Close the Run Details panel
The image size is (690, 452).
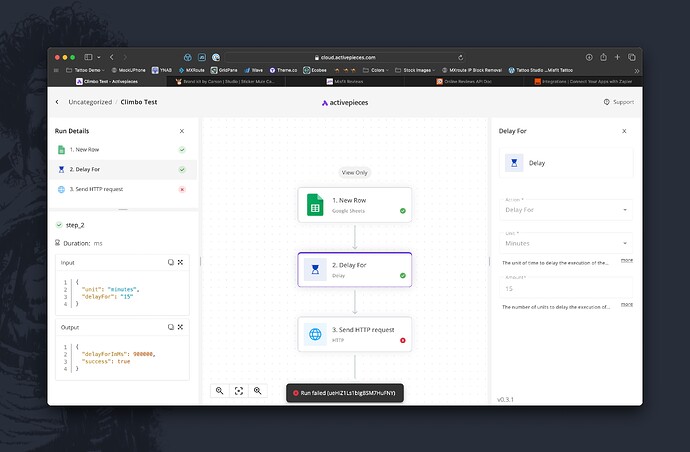point(181,131)
